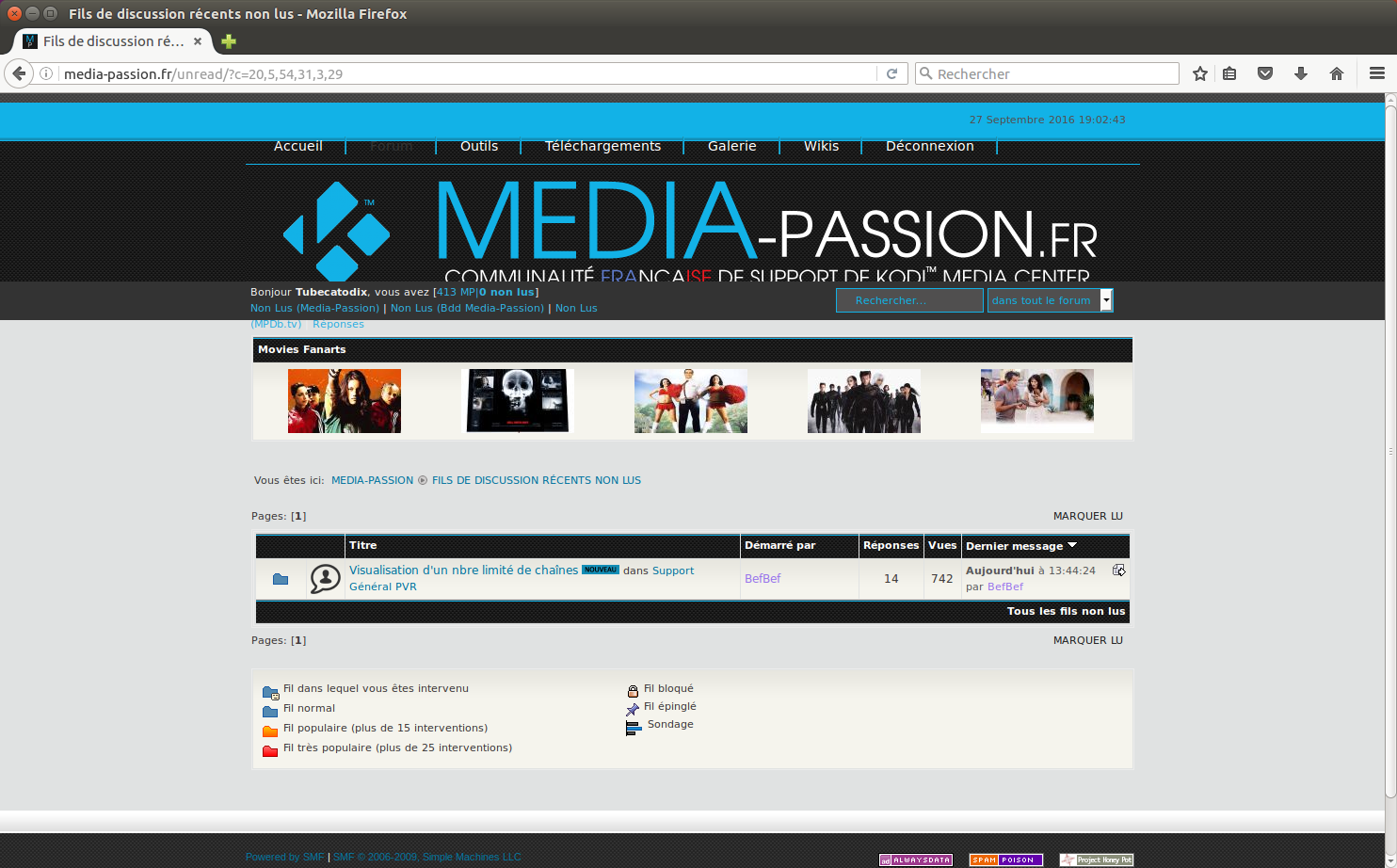Open the cheerleaders fanart thumbnail
The width and height of the screenshot is (1397, 868).
point(691,401)
